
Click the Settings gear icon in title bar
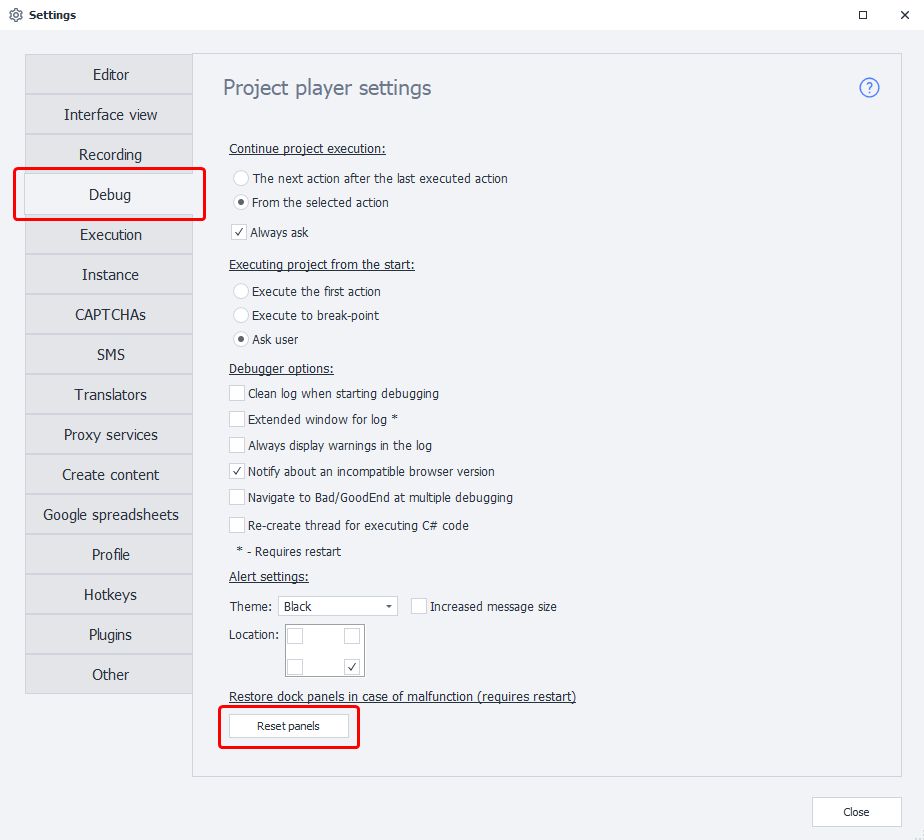click(15, 15)
